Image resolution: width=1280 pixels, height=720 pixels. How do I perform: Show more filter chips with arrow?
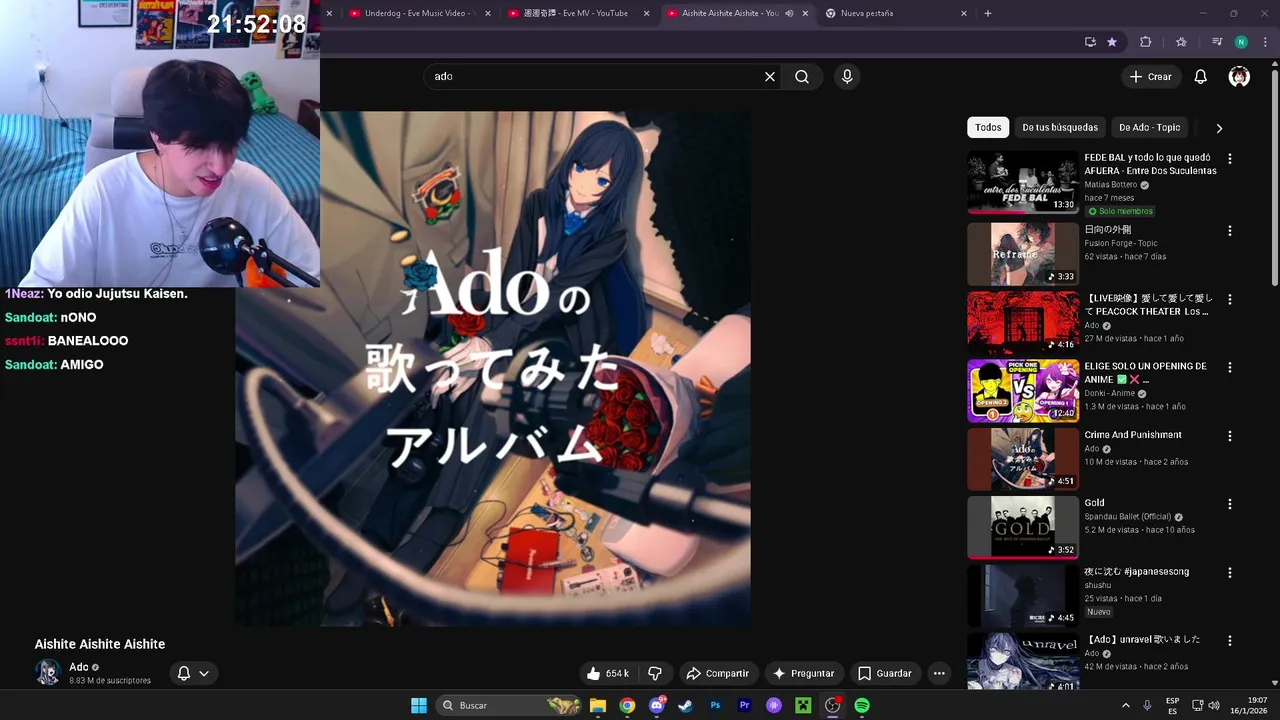pos(1219,128)
